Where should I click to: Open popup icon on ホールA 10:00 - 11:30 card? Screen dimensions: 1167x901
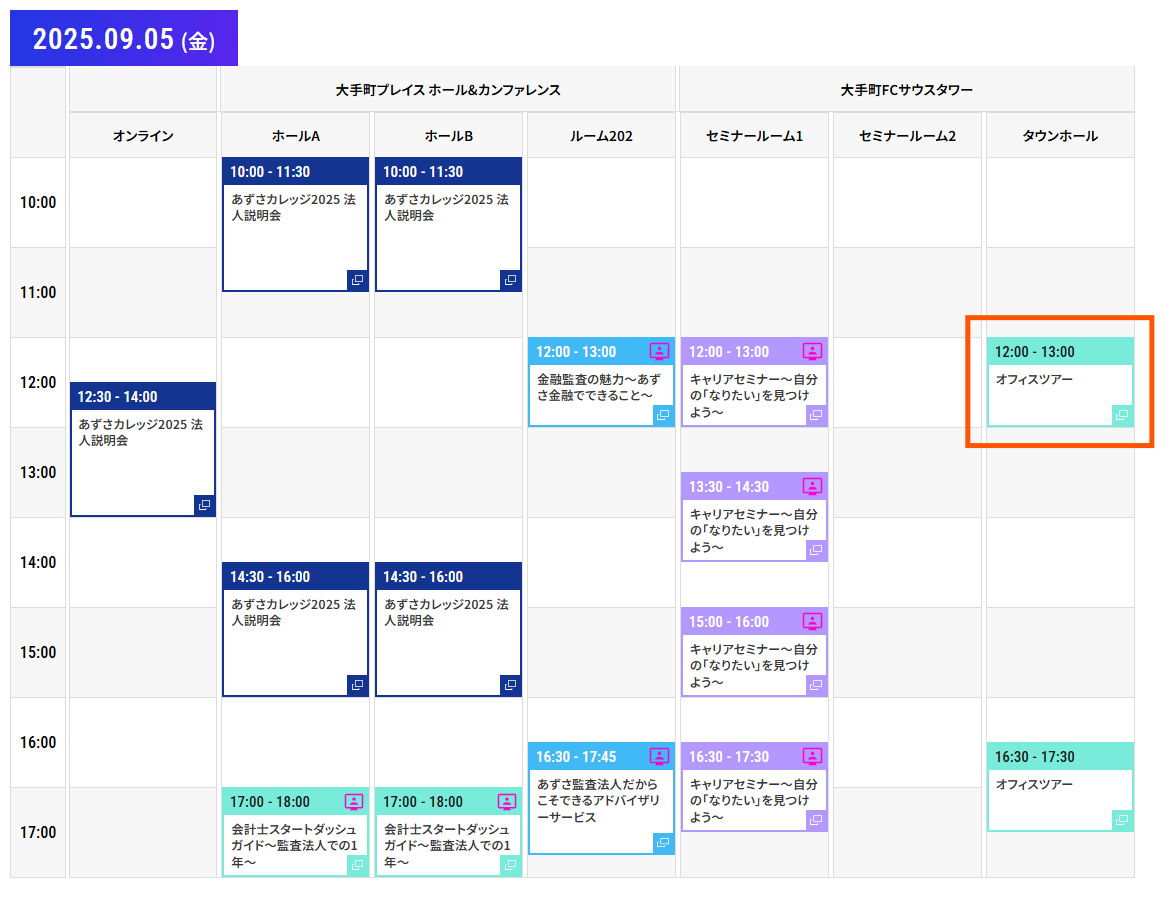[x=358, y=280]
